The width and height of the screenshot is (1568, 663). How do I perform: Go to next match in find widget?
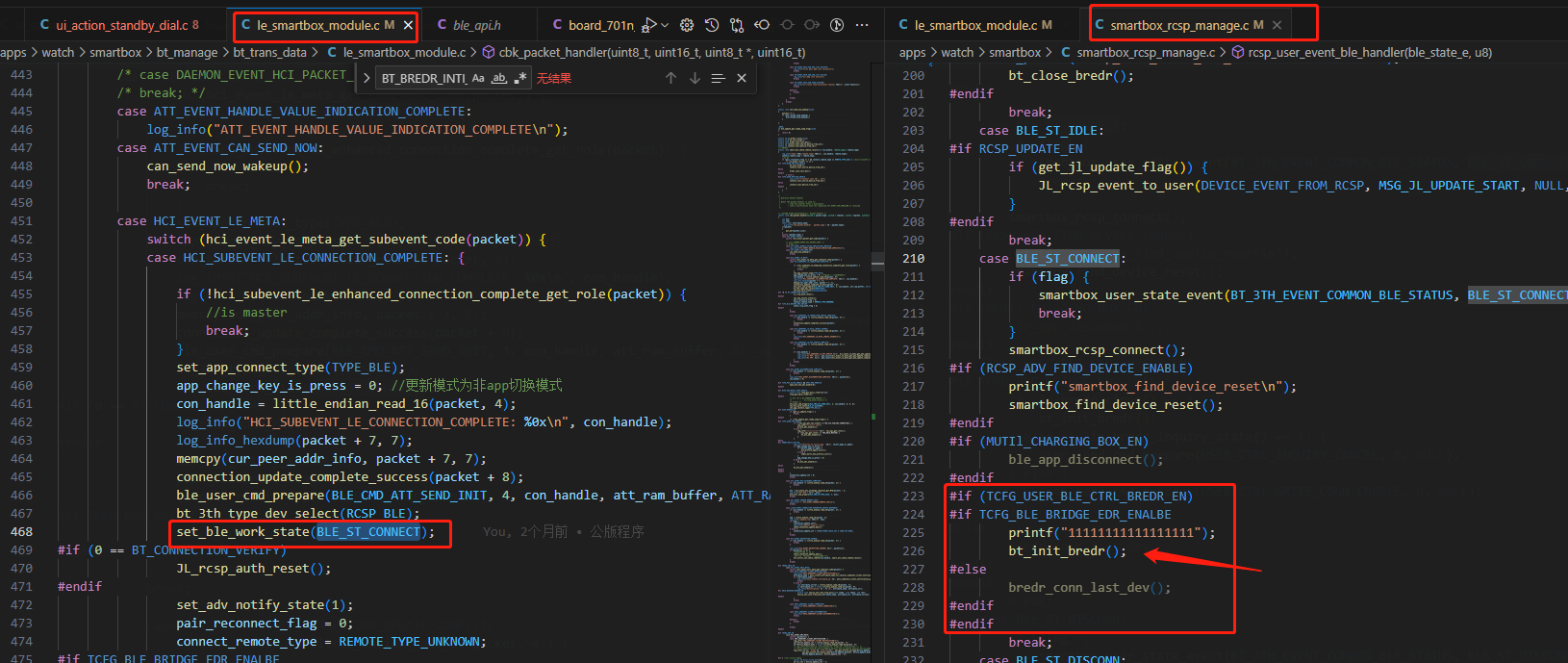(x=695, y=78)
